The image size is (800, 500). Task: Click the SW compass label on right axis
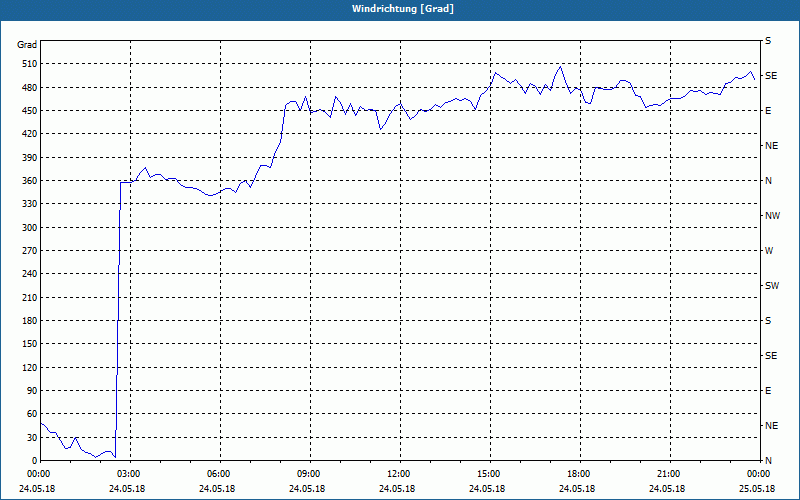click(772, 286)
